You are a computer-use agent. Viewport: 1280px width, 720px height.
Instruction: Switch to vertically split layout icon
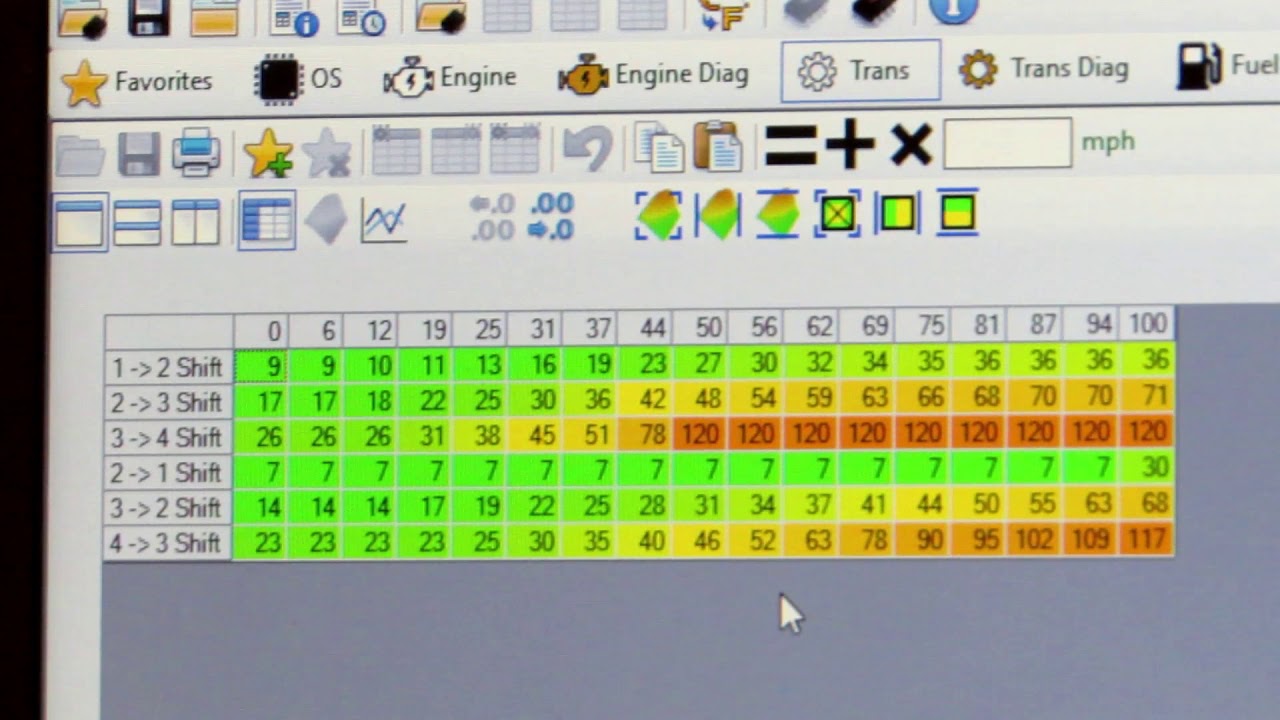(195, 221)
